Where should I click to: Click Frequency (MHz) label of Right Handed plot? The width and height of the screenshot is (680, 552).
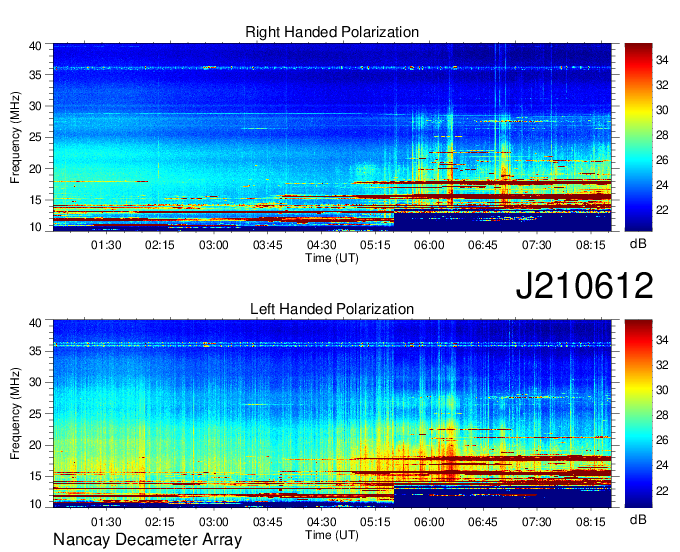coord(15,137)
